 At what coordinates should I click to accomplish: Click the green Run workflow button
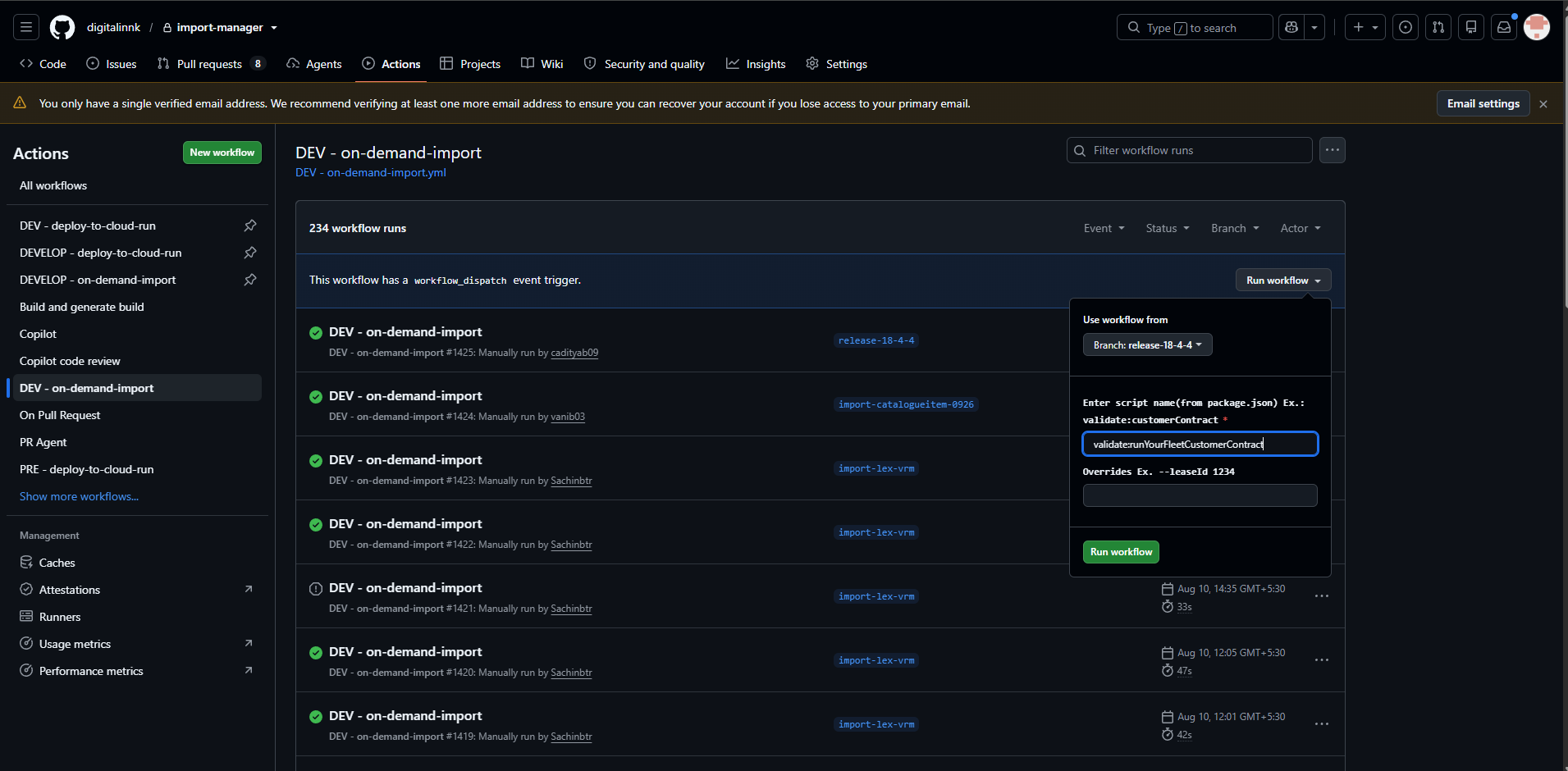point(1121,552)
